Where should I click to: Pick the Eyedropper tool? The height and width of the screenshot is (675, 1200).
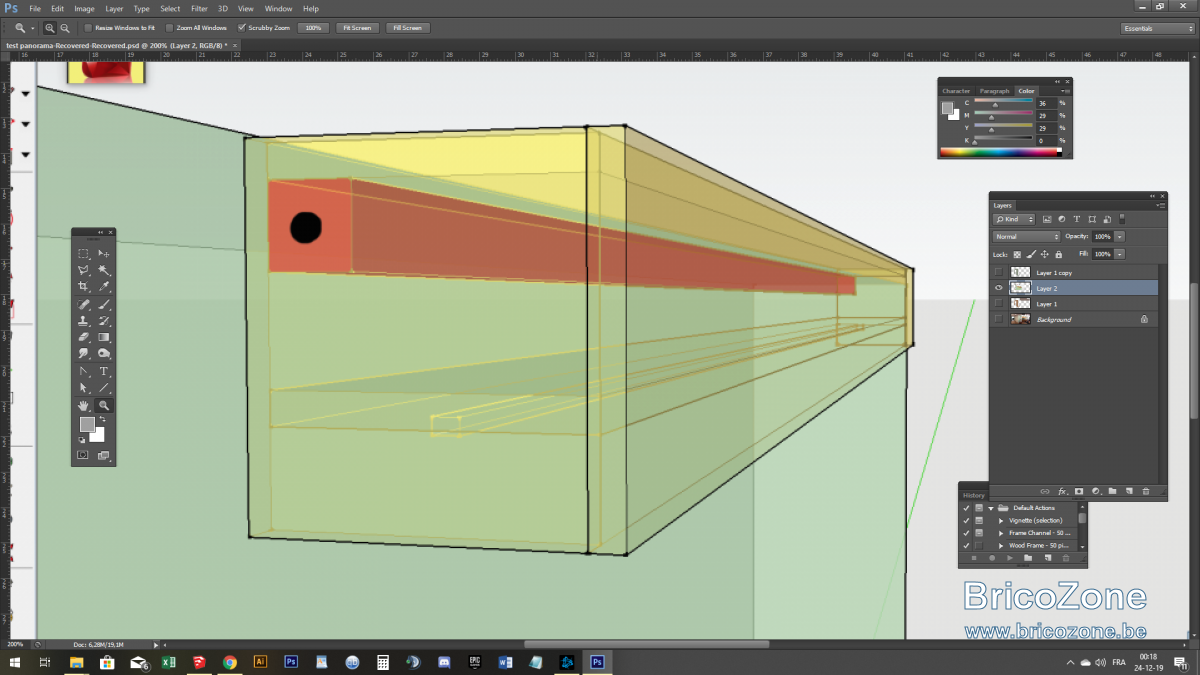point(104,287)
